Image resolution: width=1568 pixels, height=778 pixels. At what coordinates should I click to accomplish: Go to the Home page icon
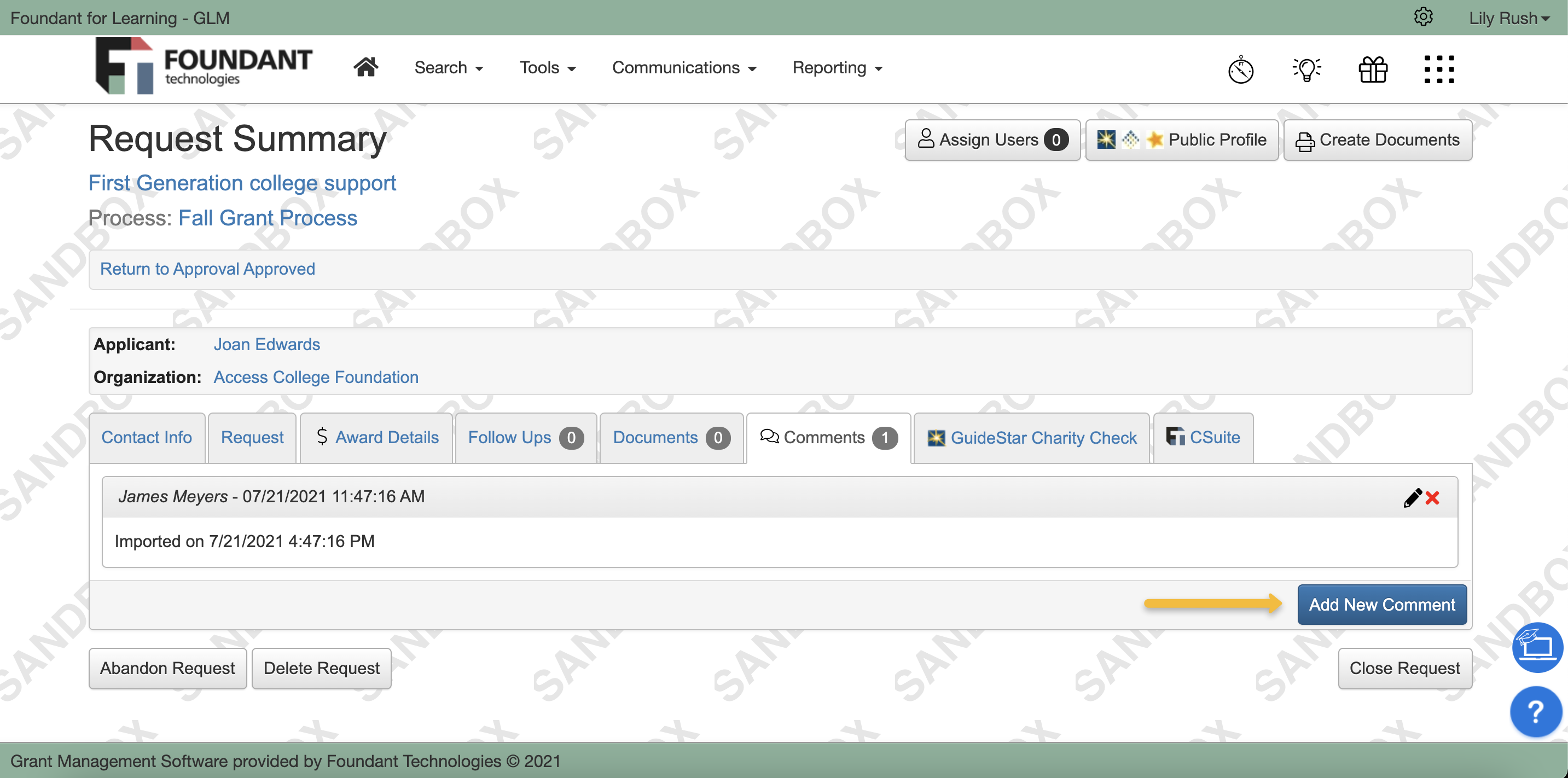coord(366,67)
